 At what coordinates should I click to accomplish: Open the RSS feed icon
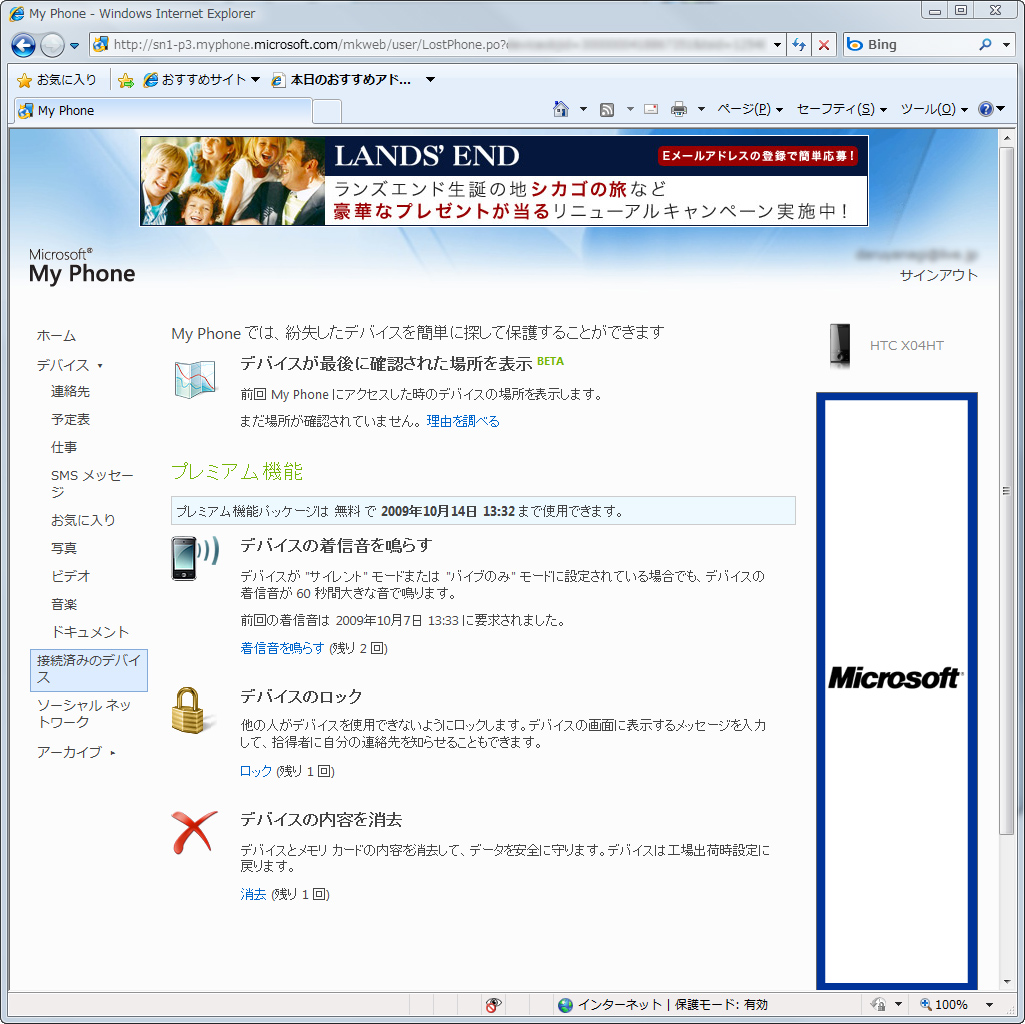click(x=606, y=110)
